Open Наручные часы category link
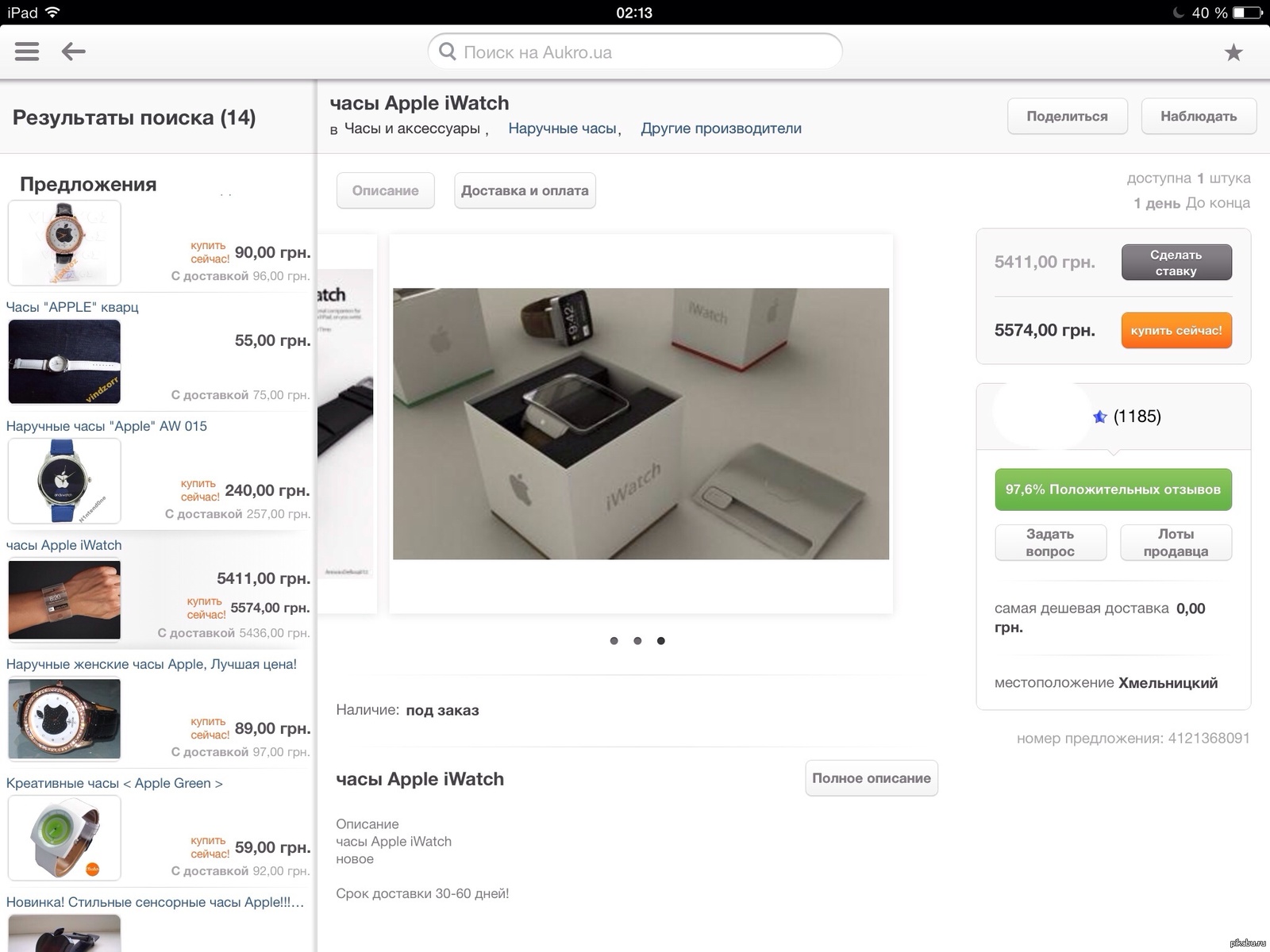Image resolution: width=1270 pixels, height=952 pixels. pos(562,129)
